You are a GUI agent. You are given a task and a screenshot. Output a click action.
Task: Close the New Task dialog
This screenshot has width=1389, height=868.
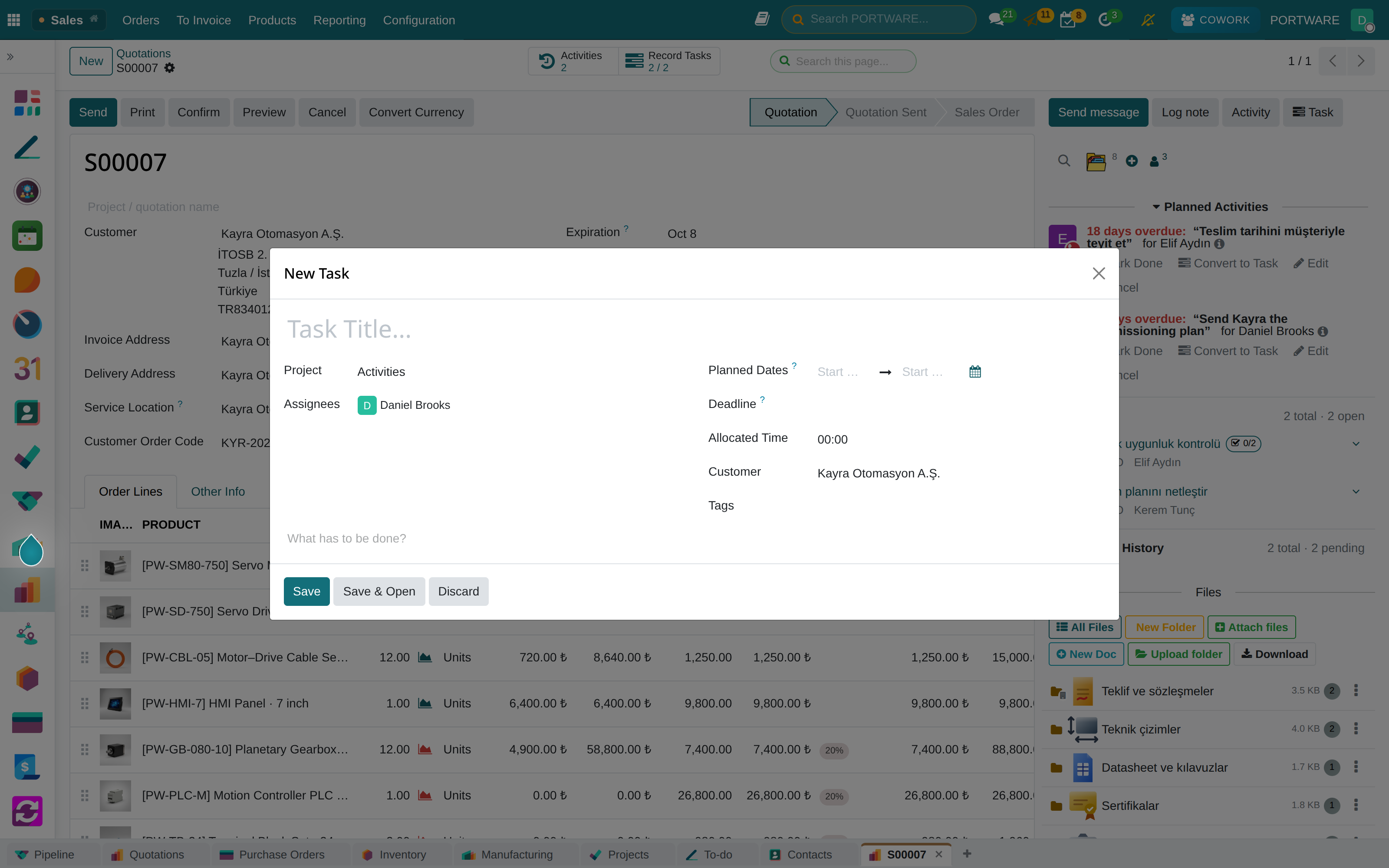1099,273
